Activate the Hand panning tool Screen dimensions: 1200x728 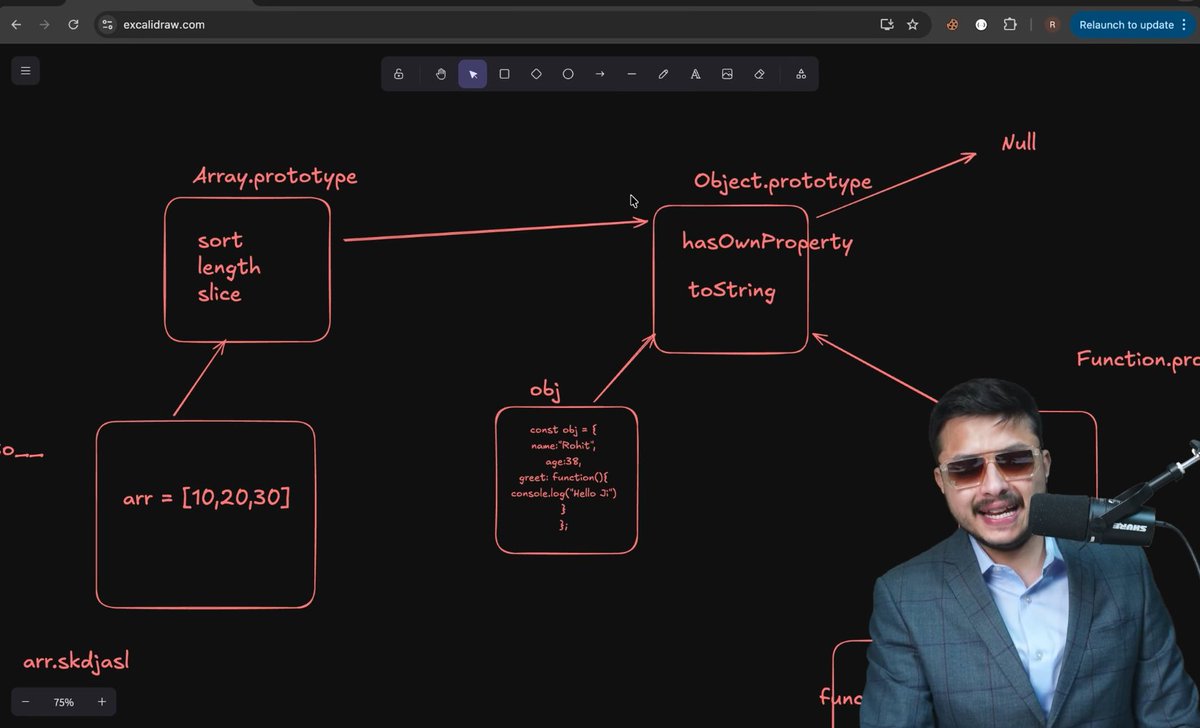pyautogui.click(x=440, y=73)
